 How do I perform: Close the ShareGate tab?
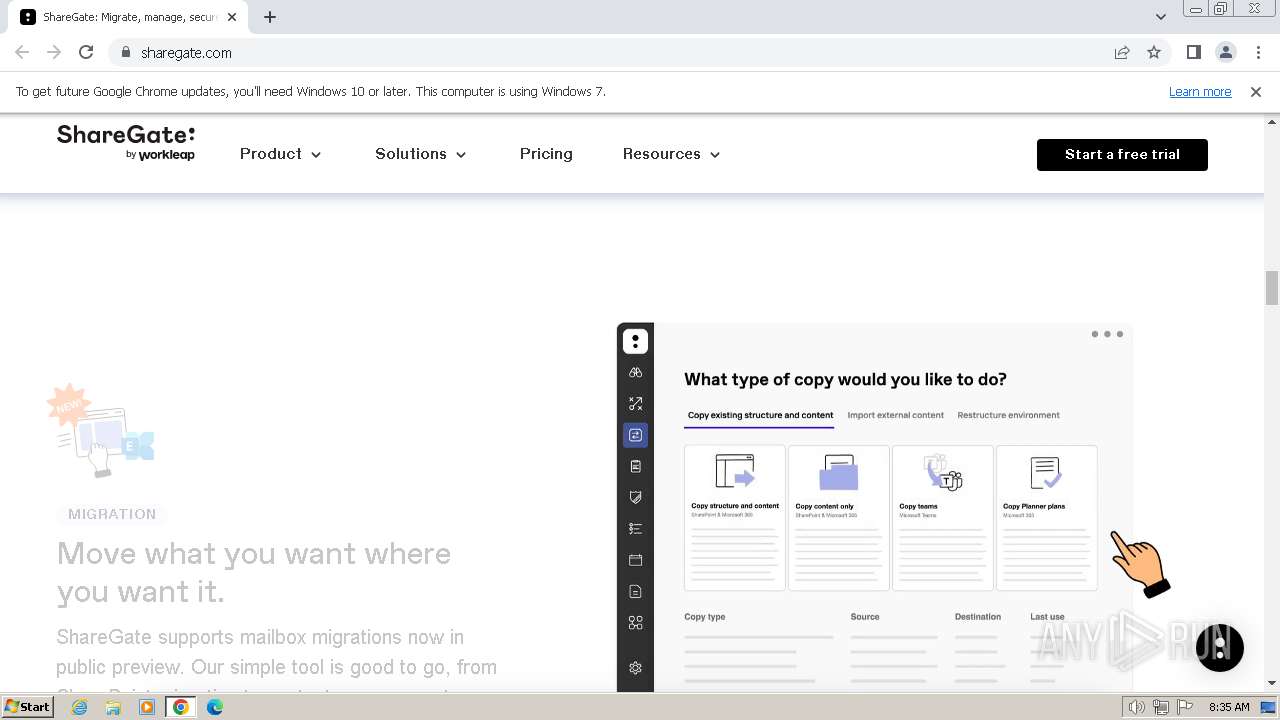pos(232,17)
